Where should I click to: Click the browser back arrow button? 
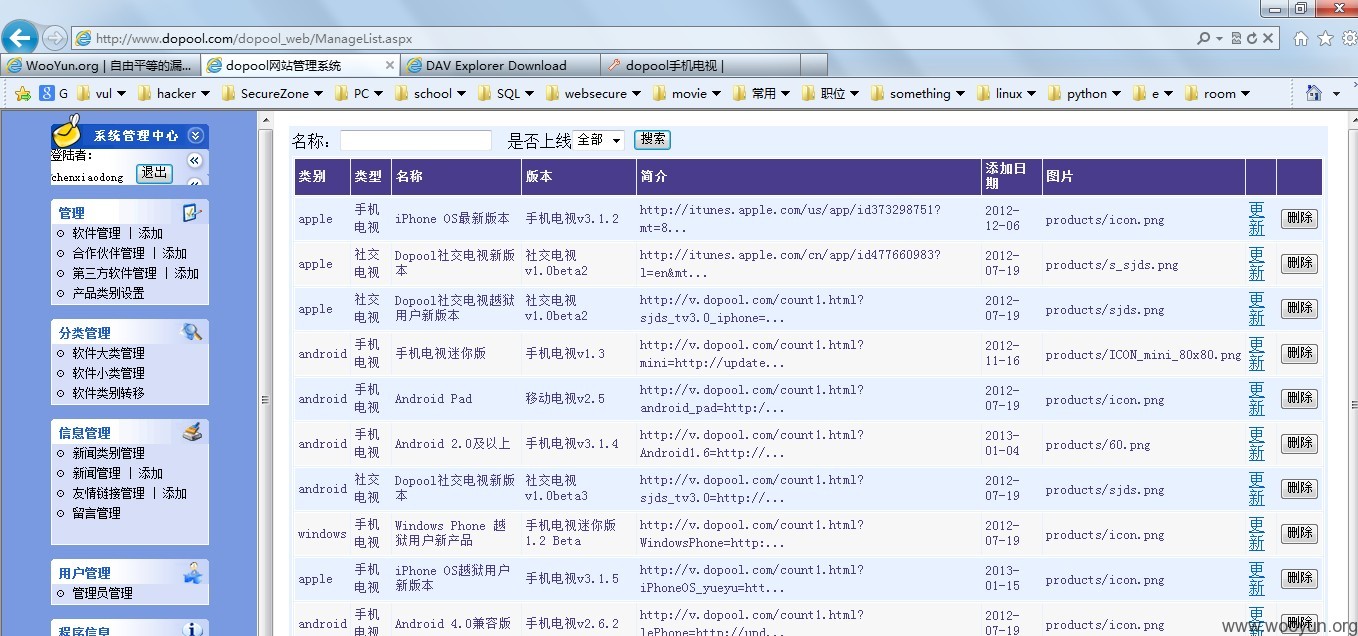point(20,38)
